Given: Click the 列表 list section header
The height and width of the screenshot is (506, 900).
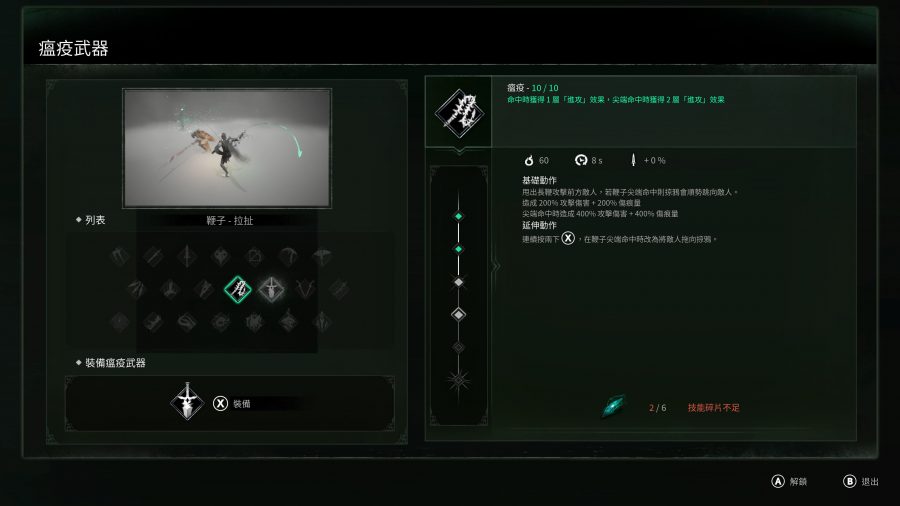Looking at the screenshot, I should tap(91, 220).
